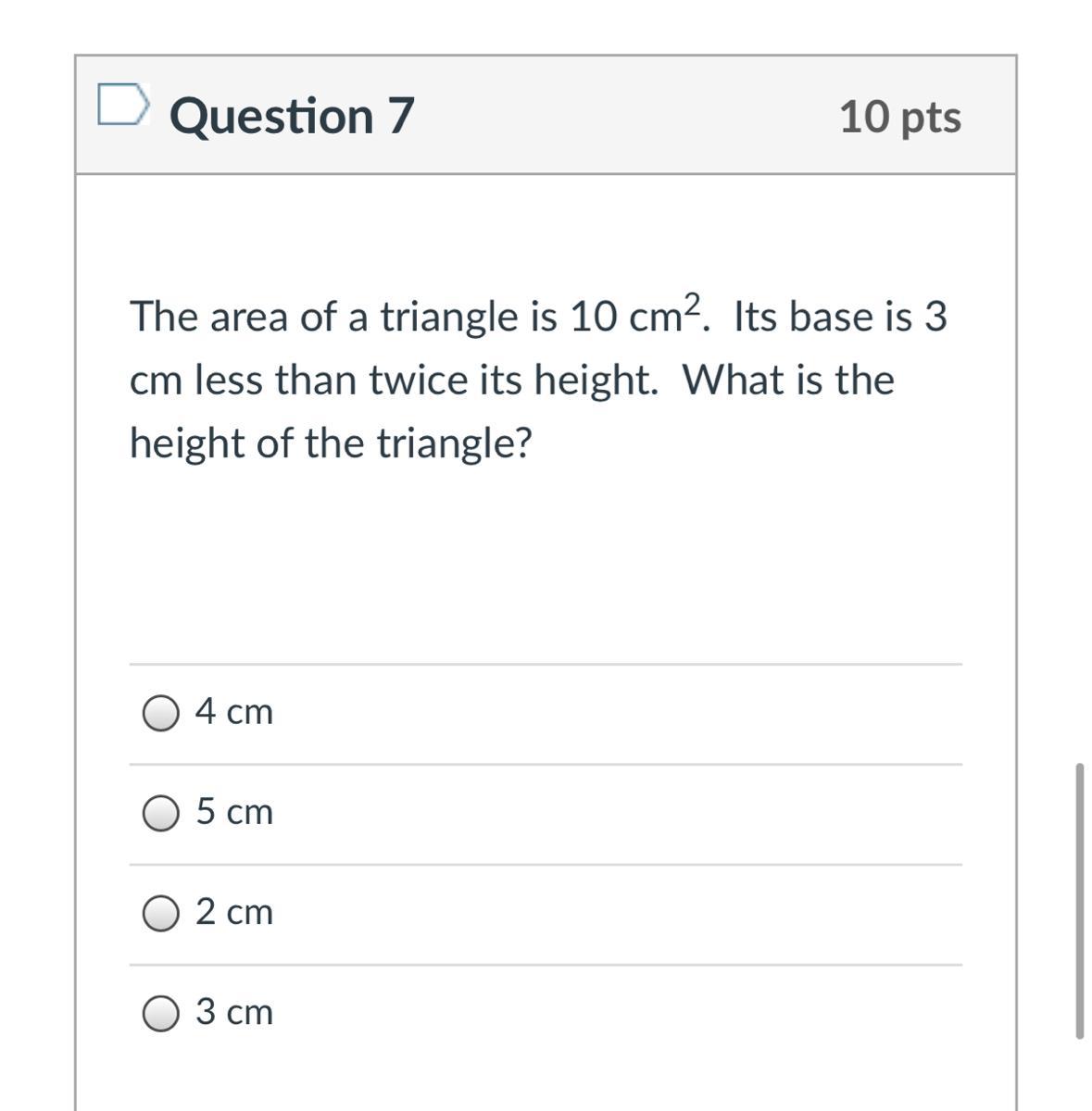Screen dimensions: 1092x1111
Task: Flag Question 7 for review
Action: (x=122, y=104)
